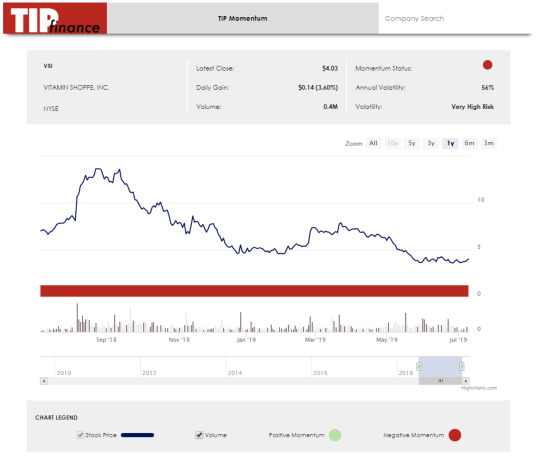Click the 2014 label in navigator
Screen dimensions: 540x459
coord(235,373)
